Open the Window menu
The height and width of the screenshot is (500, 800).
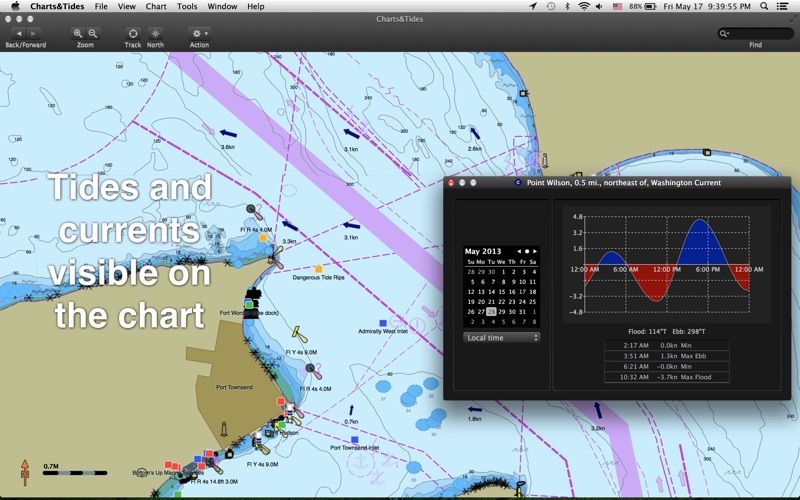click(222, 7)
